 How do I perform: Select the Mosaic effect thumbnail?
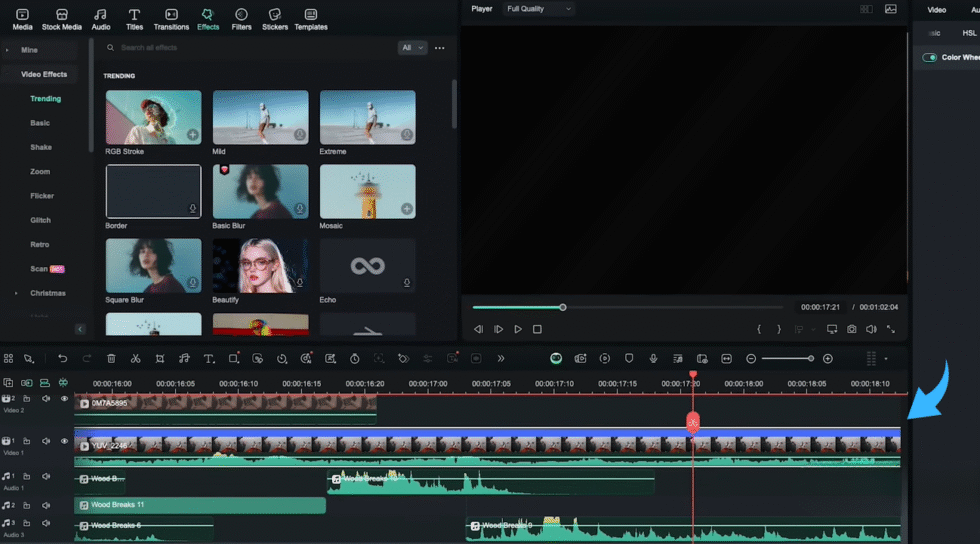[x=367, y=191]
